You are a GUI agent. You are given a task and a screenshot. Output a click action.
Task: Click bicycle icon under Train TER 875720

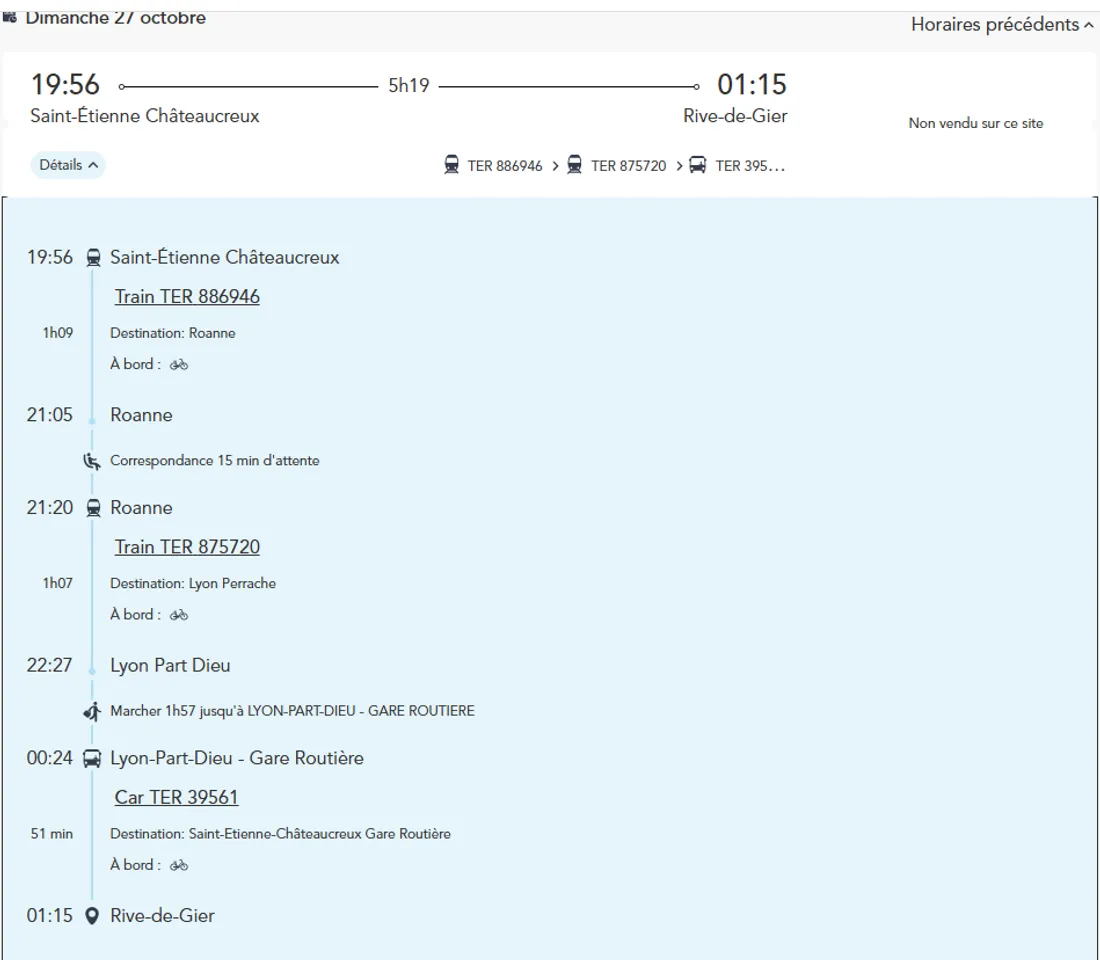click(x=179, y=615)
